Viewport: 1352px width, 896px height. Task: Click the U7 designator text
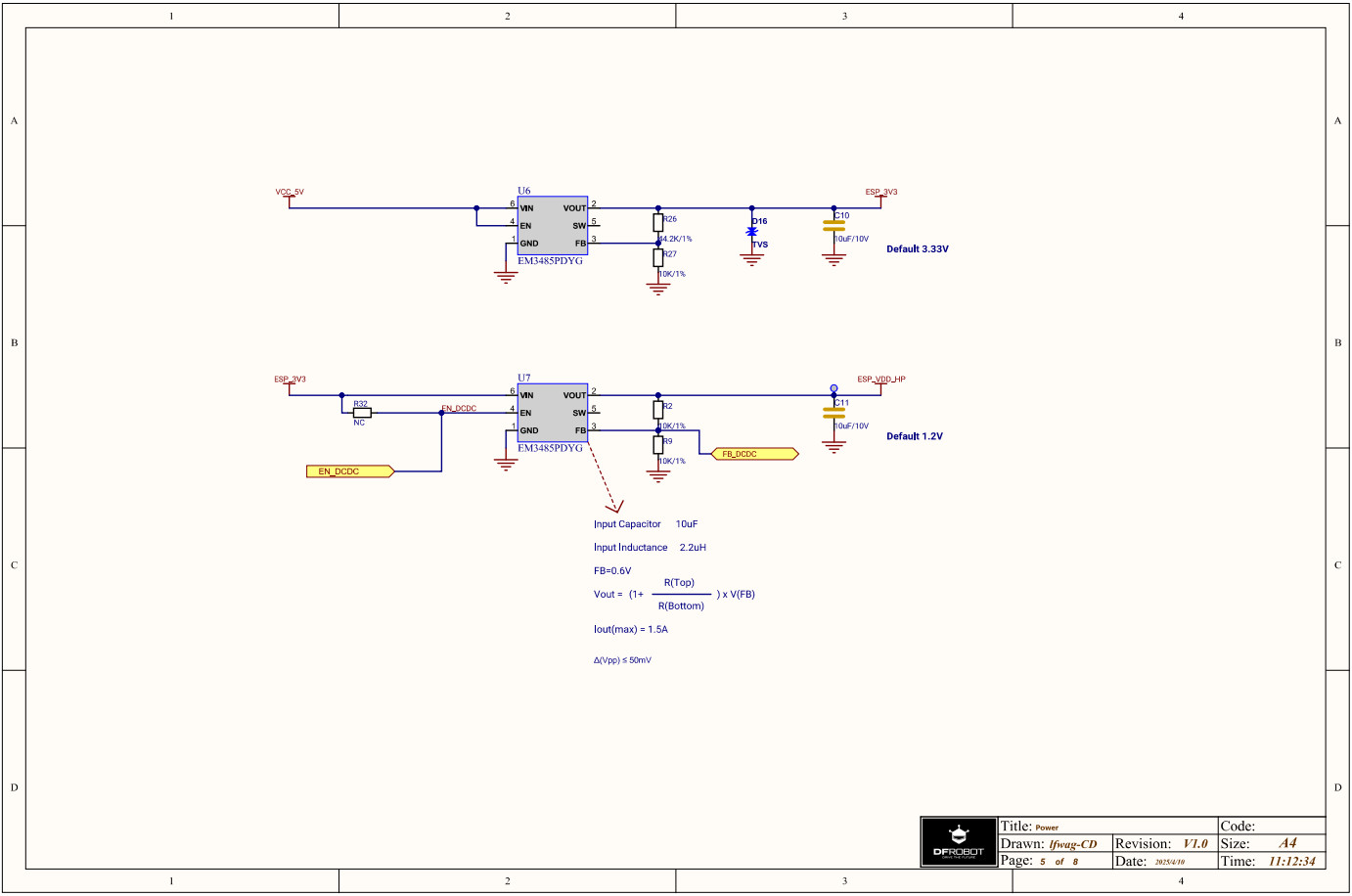[524, 378]
